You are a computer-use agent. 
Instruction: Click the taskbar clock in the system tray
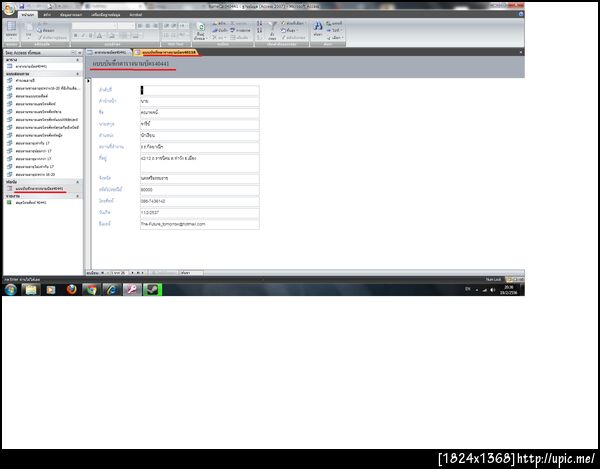point(509,290)
